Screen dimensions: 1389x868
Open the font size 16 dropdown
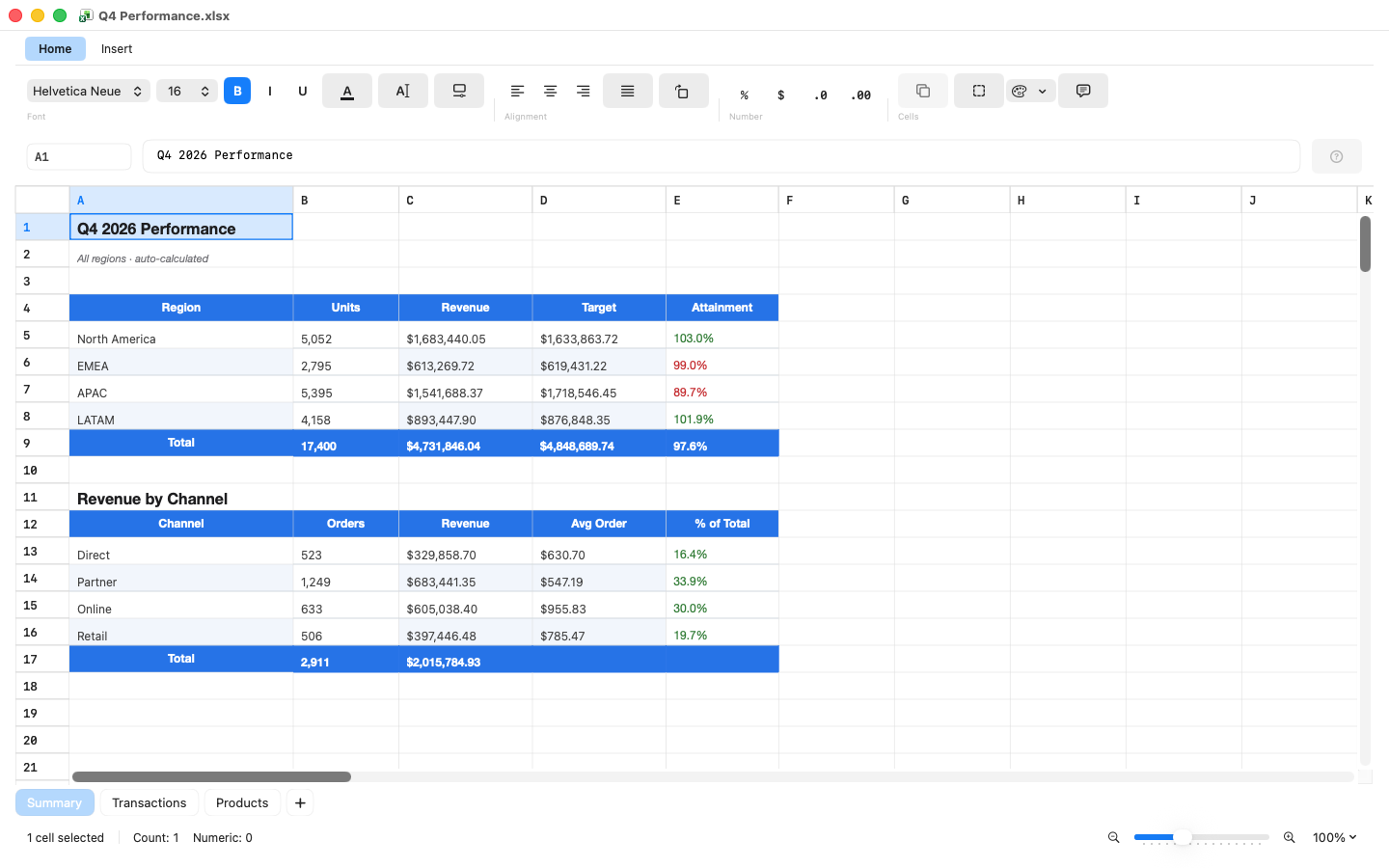[x=187, y=91]
